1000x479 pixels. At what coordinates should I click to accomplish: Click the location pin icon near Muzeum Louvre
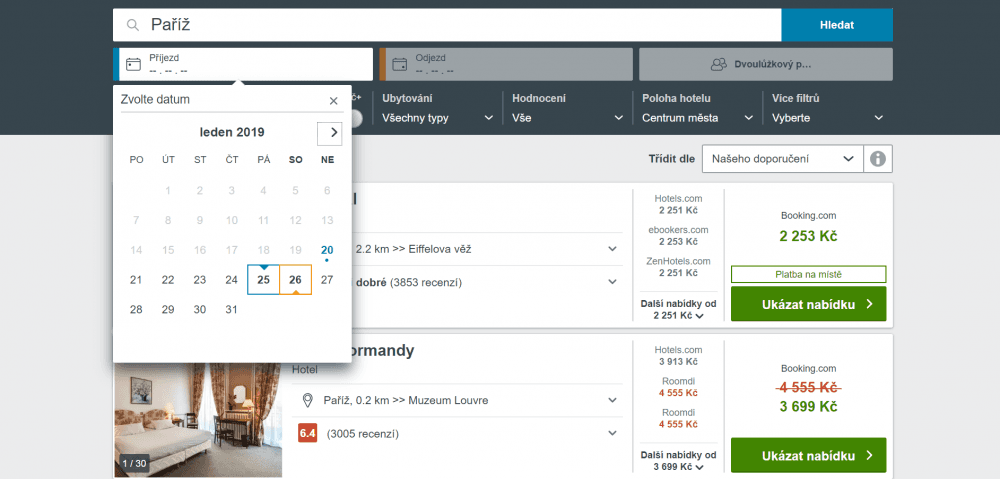click(308, 400)
